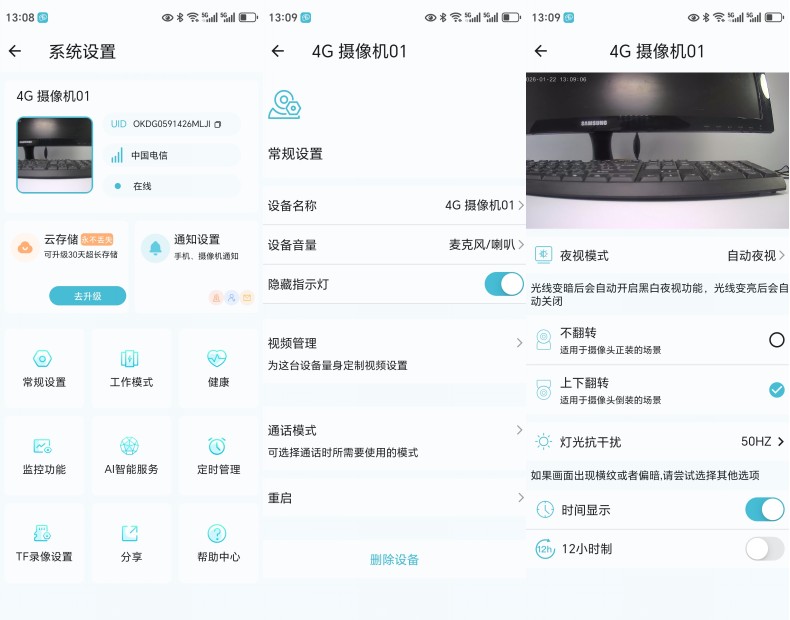The image size is (790, 620).
Task: Open 工作模式 tile
Action: 131,368
